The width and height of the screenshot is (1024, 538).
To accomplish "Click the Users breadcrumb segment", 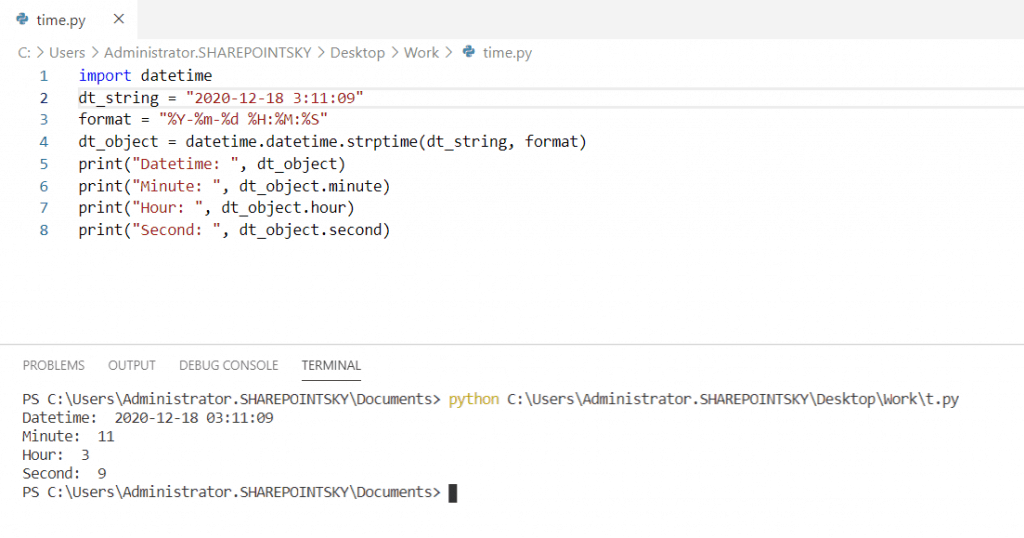I will pyautogui.click(x=67, y=52).
